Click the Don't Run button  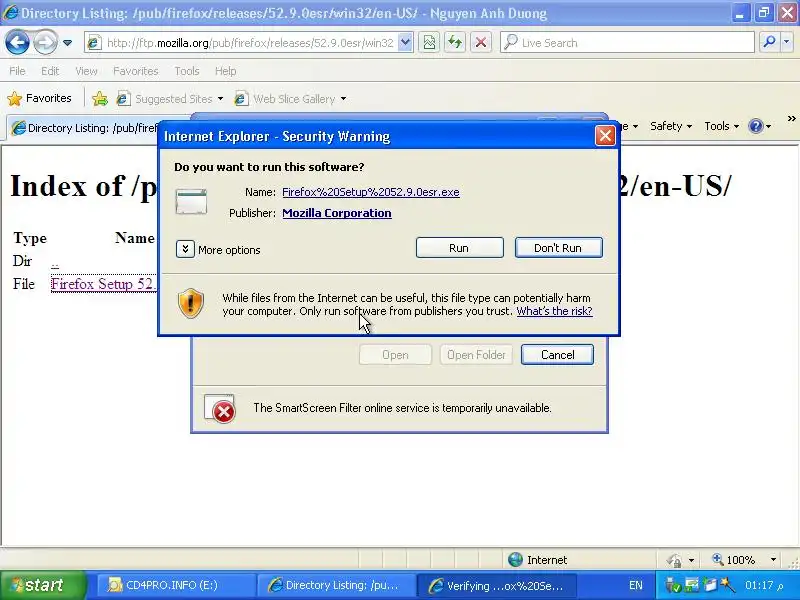tap(558, 248)
